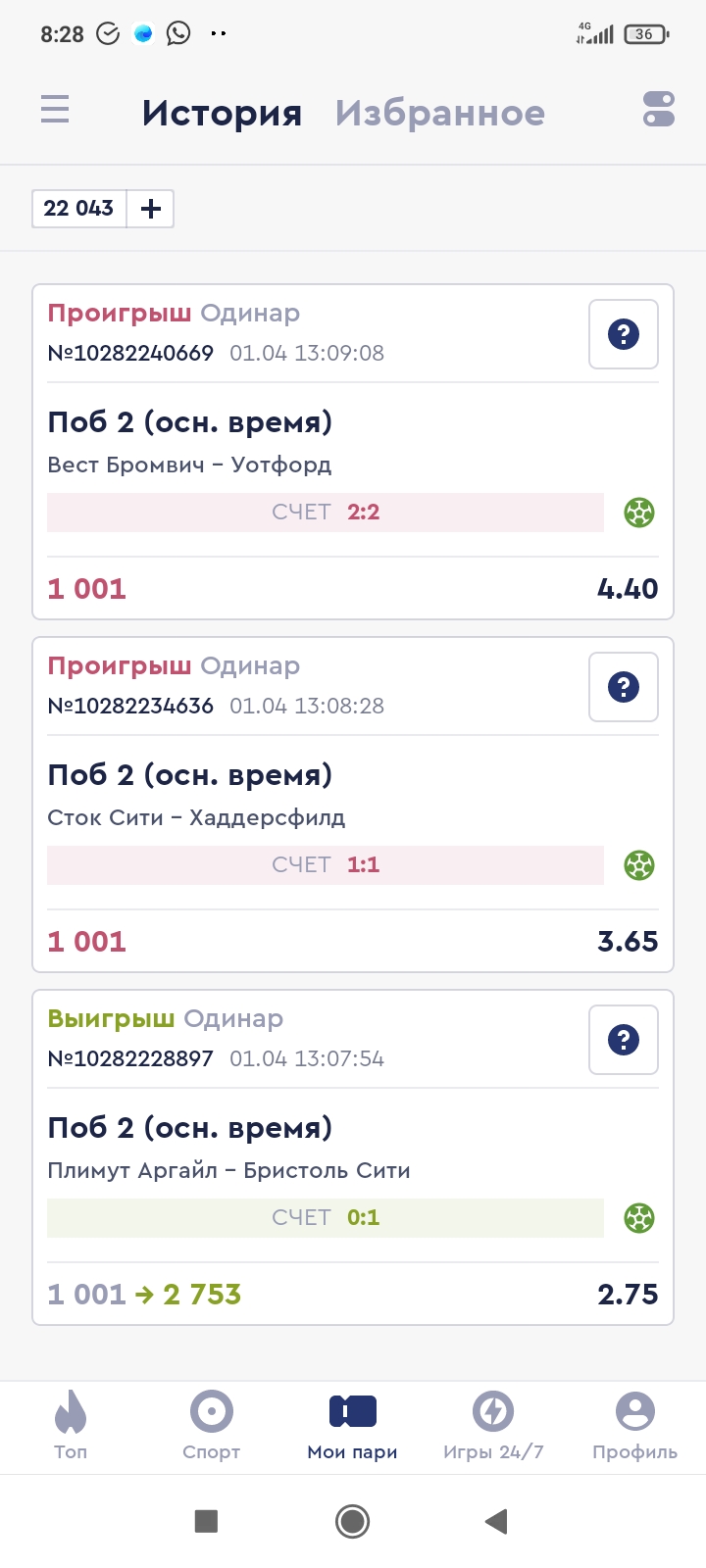Tap football icon on Сток Сити match
Screen dimensions: 706x1568
click(x=639, y=865)
